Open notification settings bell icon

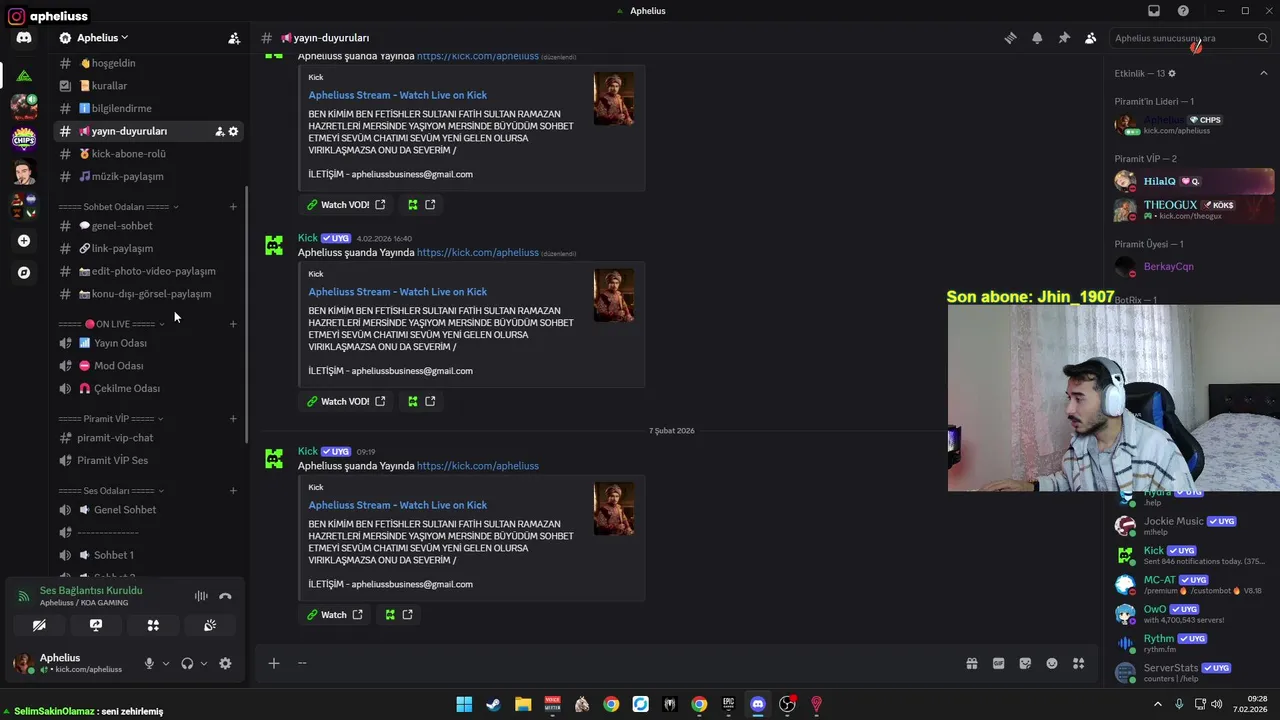[1037, 38]
